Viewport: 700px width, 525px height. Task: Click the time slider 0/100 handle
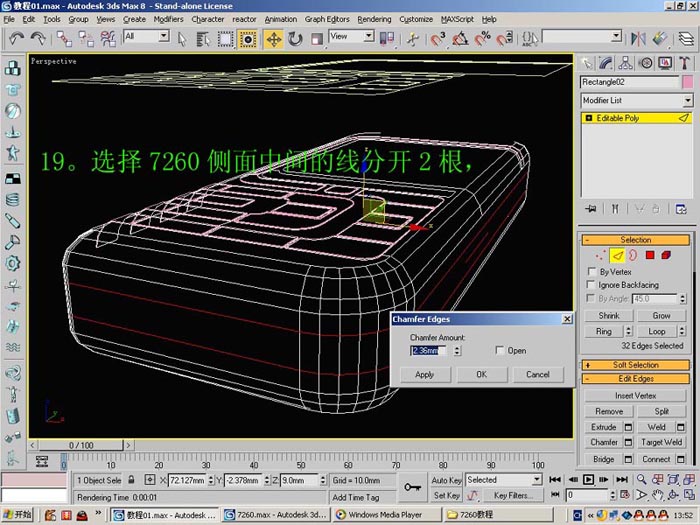click(81, 445)
